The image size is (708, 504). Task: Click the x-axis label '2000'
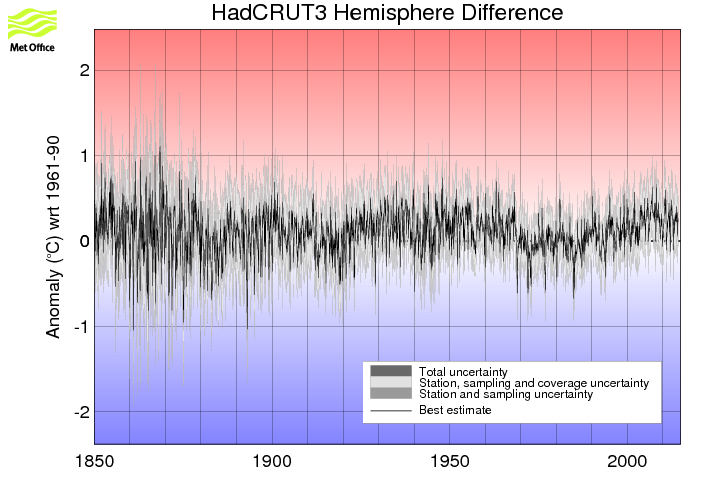pos(627,461)
